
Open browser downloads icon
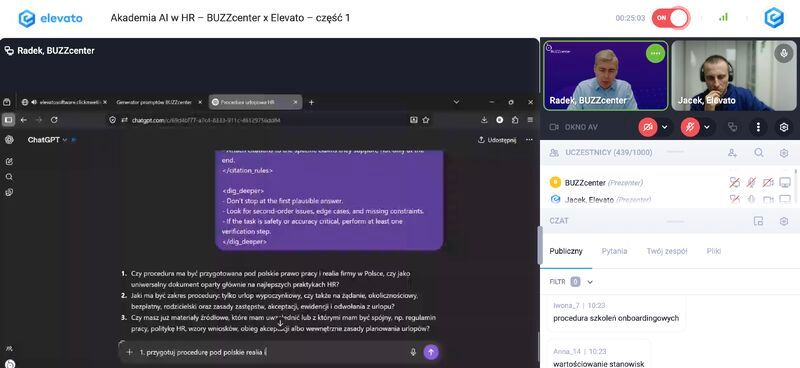tap(484, 120)
